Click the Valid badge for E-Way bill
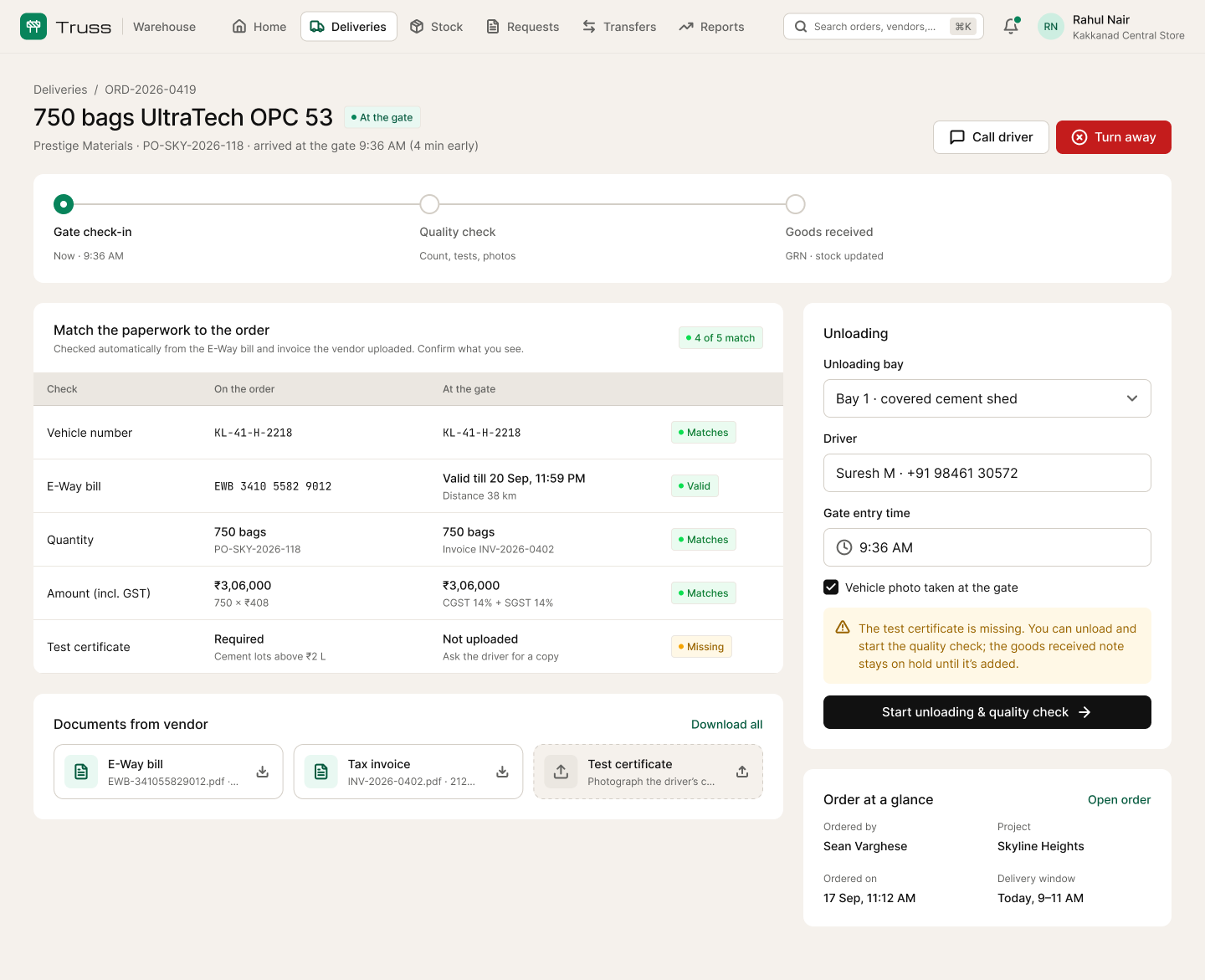 pyautogui.click(x=695, y=486)
